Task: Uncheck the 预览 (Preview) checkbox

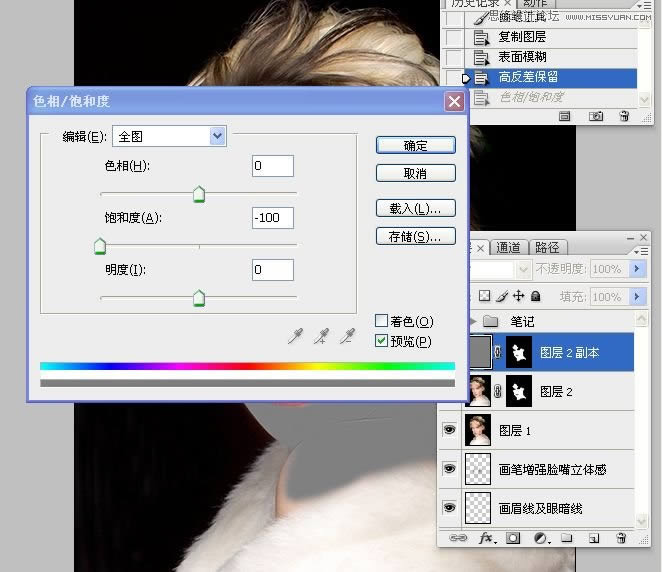Action: (x=381, y=341)
